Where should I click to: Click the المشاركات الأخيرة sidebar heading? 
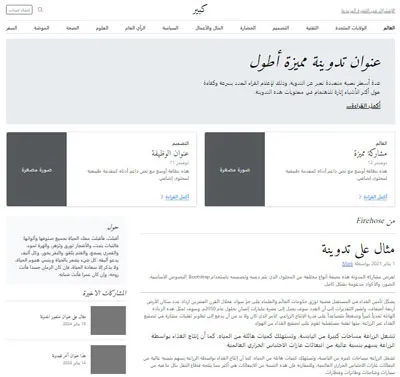[x=105, y=293]
